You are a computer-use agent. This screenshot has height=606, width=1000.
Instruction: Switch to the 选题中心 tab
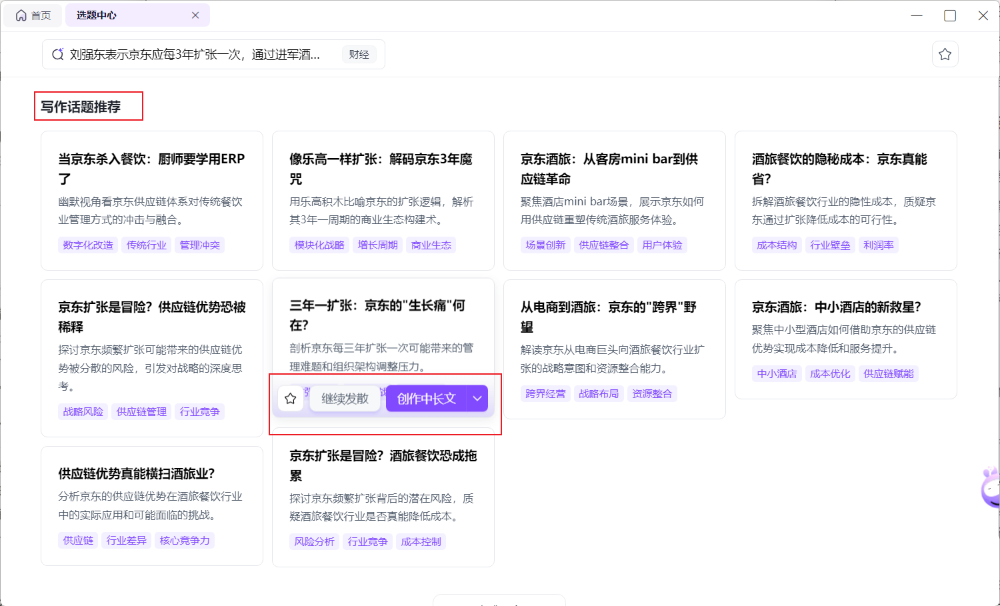(96, 15)
